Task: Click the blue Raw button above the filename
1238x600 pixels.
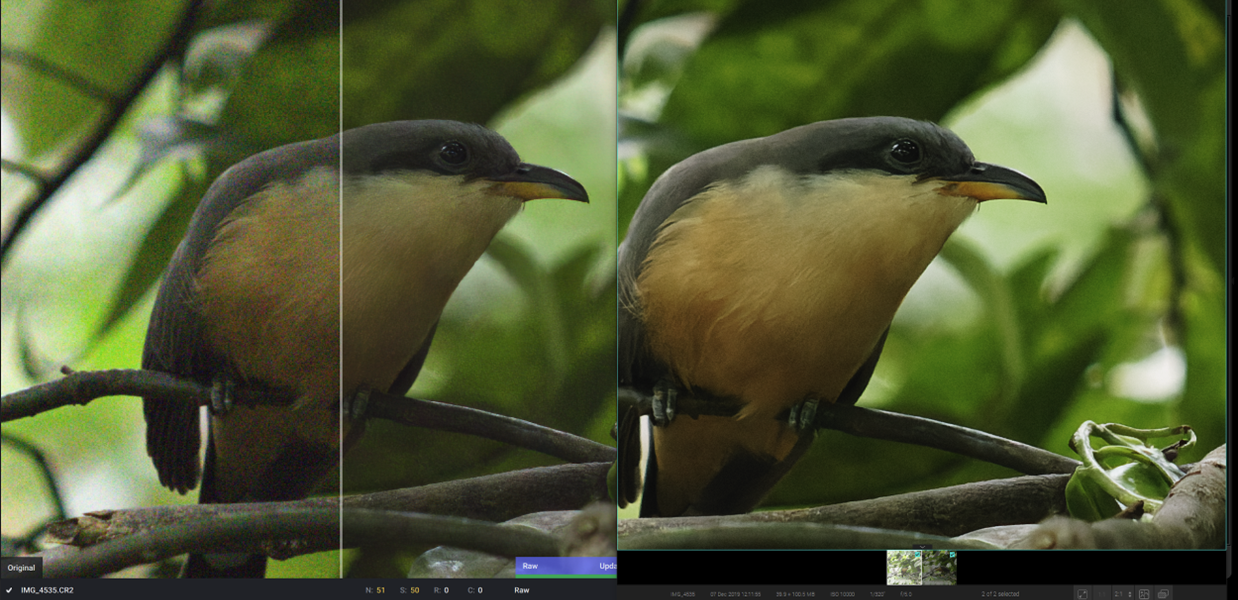Action: pyautogui.click(x=530, y=566)
